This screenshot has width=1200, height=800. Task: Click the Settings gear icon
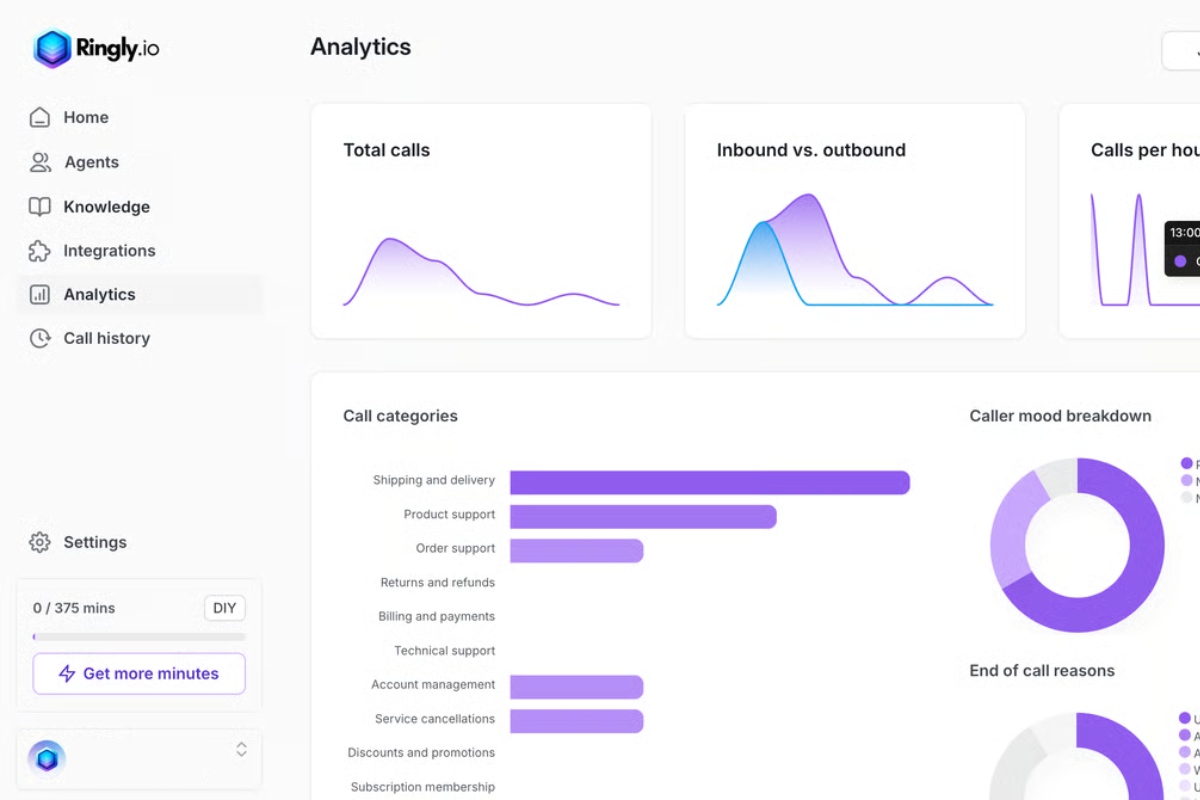(x=40, y=542)
